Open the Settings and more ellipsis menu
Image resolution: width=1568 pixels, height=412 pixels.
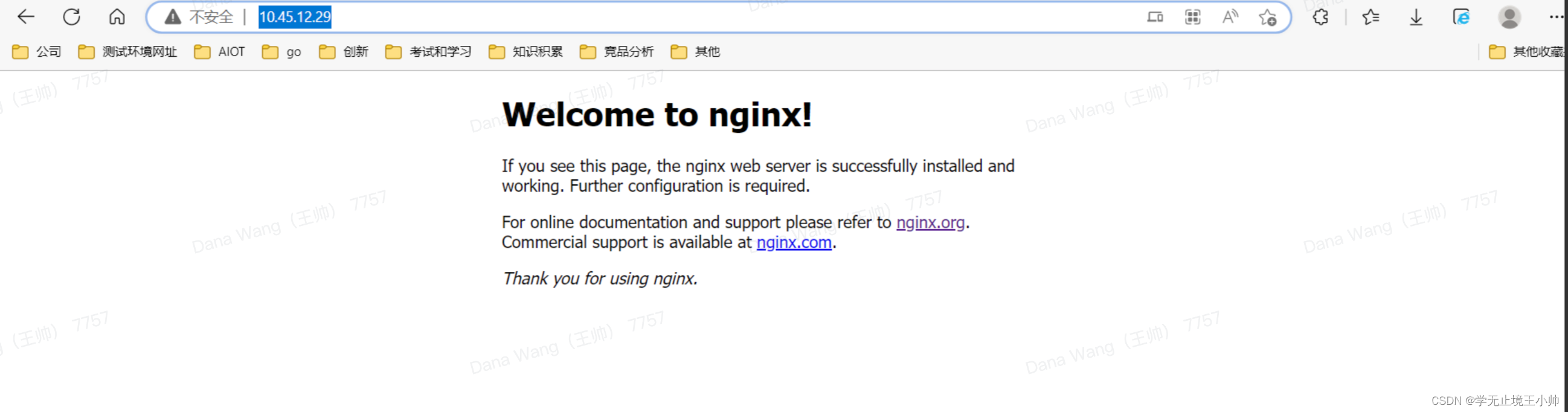click(1556, 17)
